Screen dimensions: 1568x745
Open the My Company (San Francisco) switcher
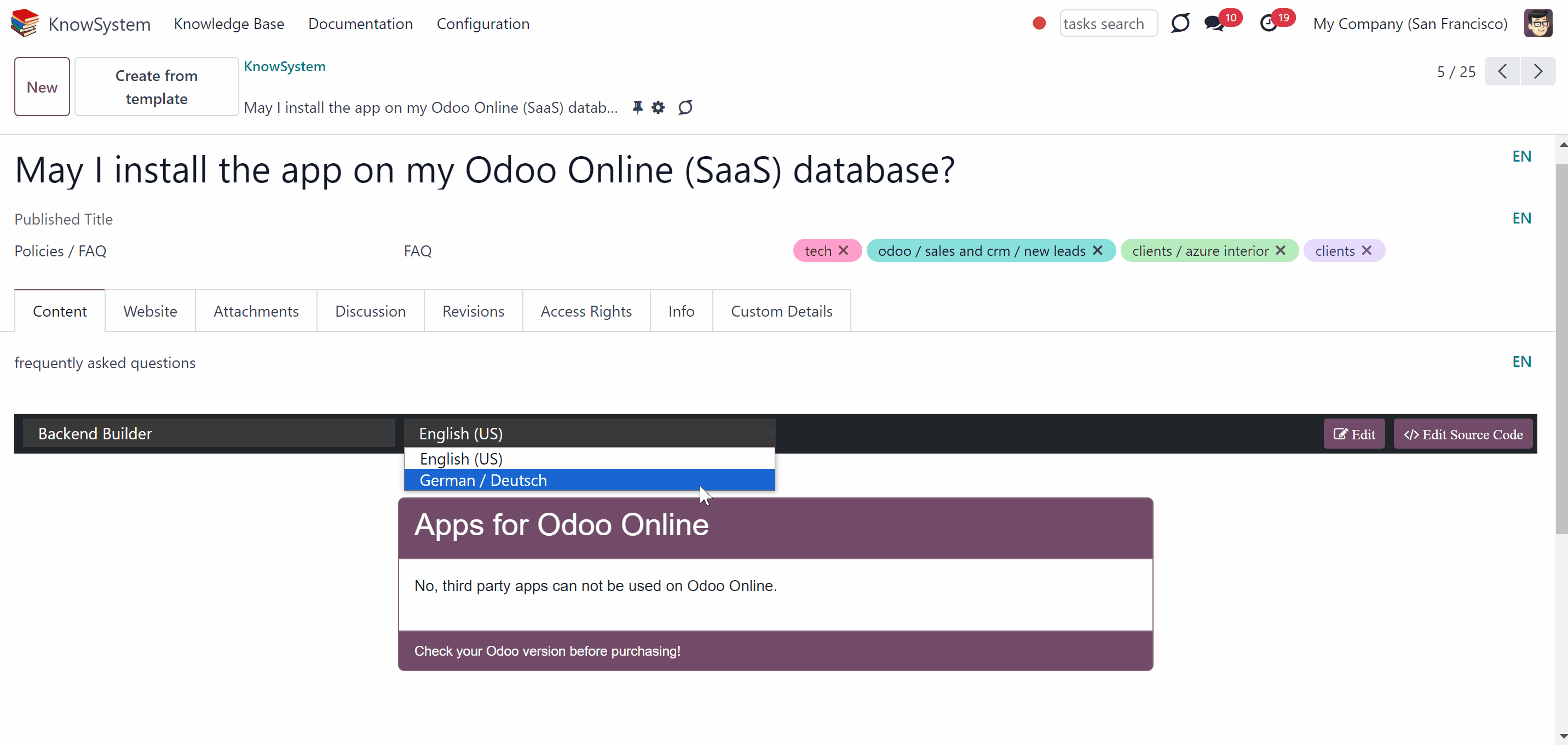(x=1410, y=23)
